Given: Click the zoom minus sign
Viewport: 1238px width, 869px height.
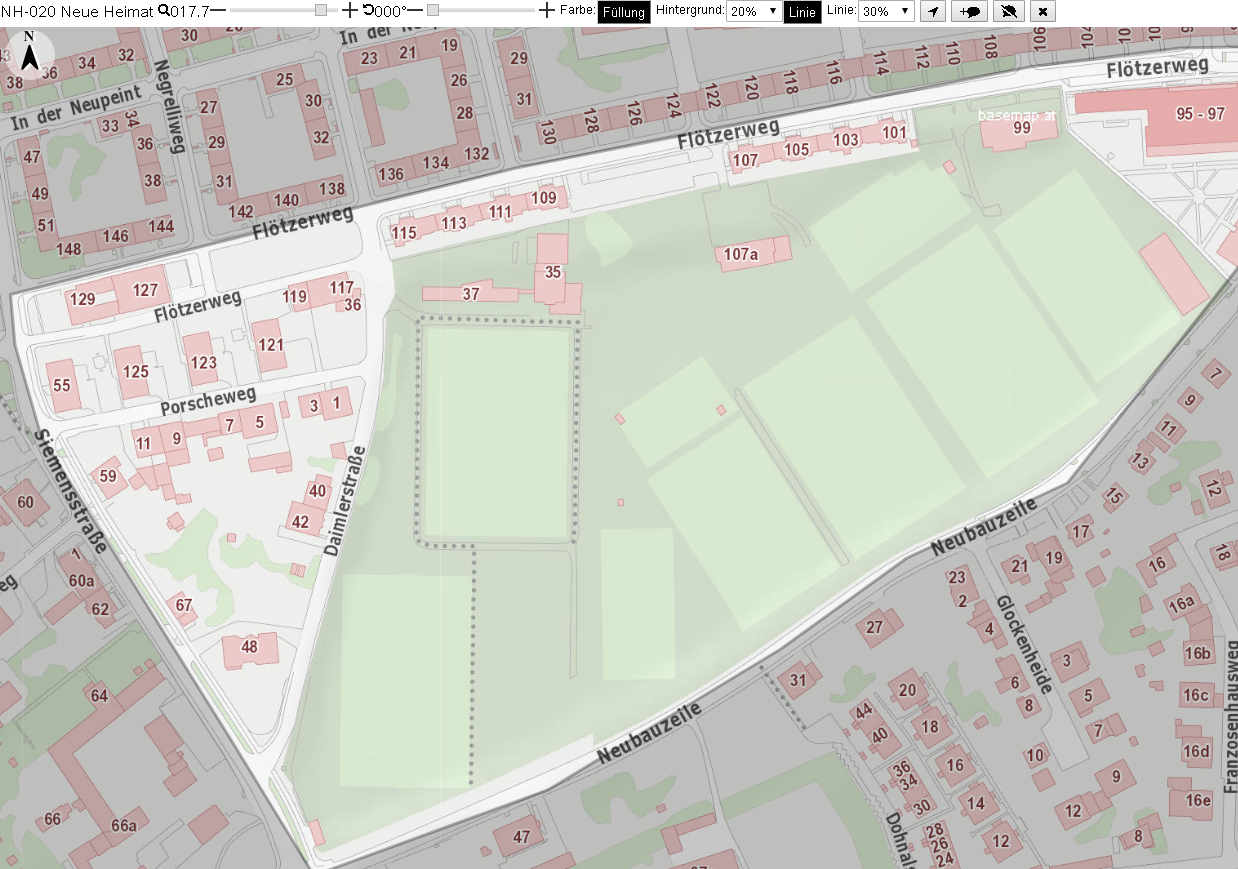Looking at the screenshot, I should (x=217, y=10).
